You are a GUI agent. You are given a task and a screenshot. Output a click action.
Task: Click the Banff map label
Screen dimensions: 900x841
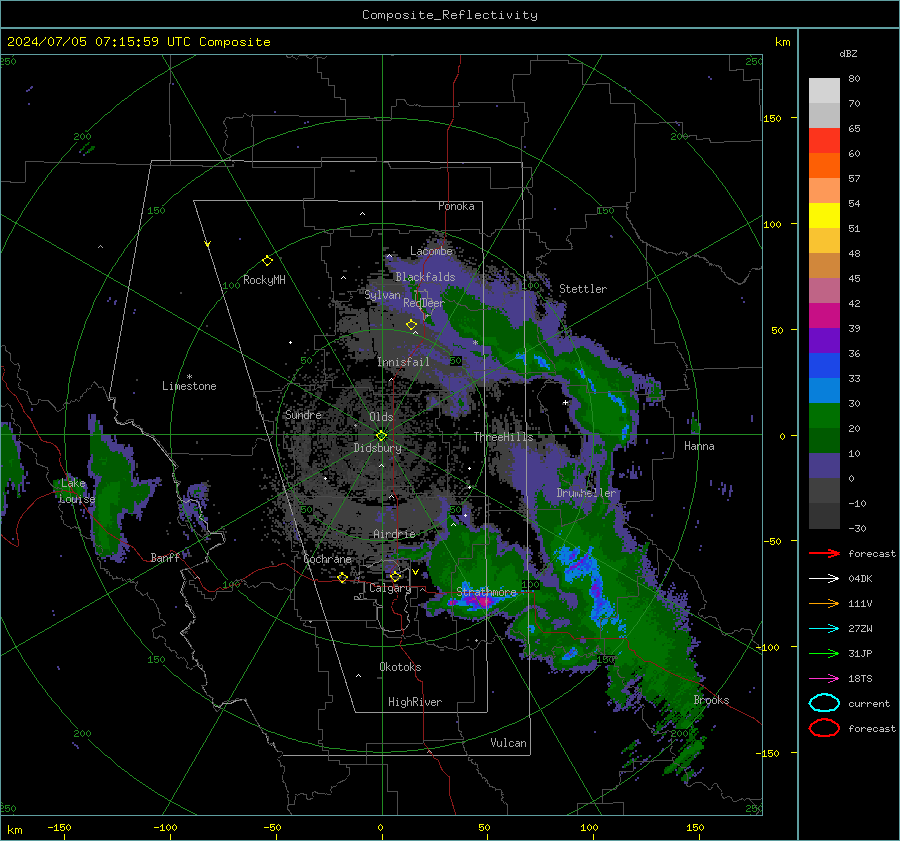[165, 557]
